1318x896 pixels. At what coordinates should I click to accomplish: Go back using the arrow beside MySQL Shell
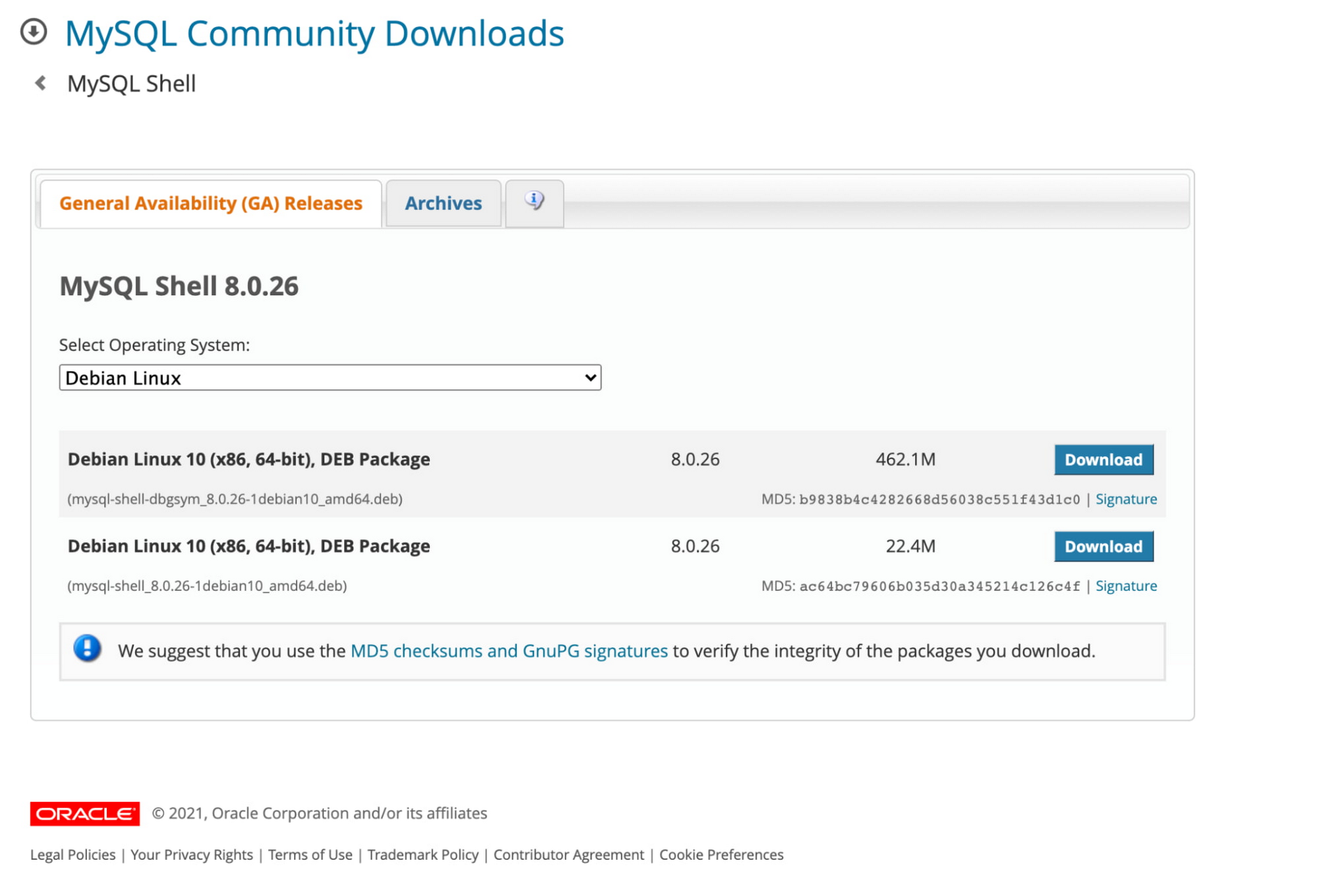pyautogui.click(x=41, y=83)
